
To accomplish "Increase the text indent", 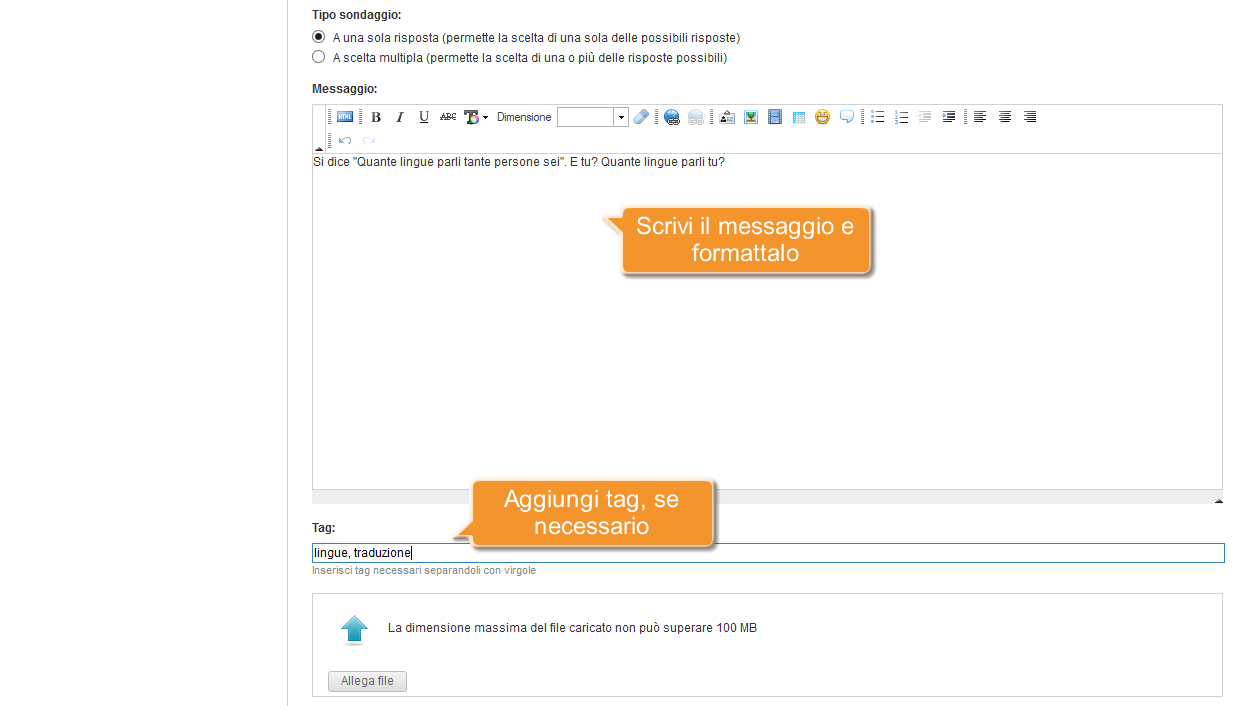I will point(949,117).
